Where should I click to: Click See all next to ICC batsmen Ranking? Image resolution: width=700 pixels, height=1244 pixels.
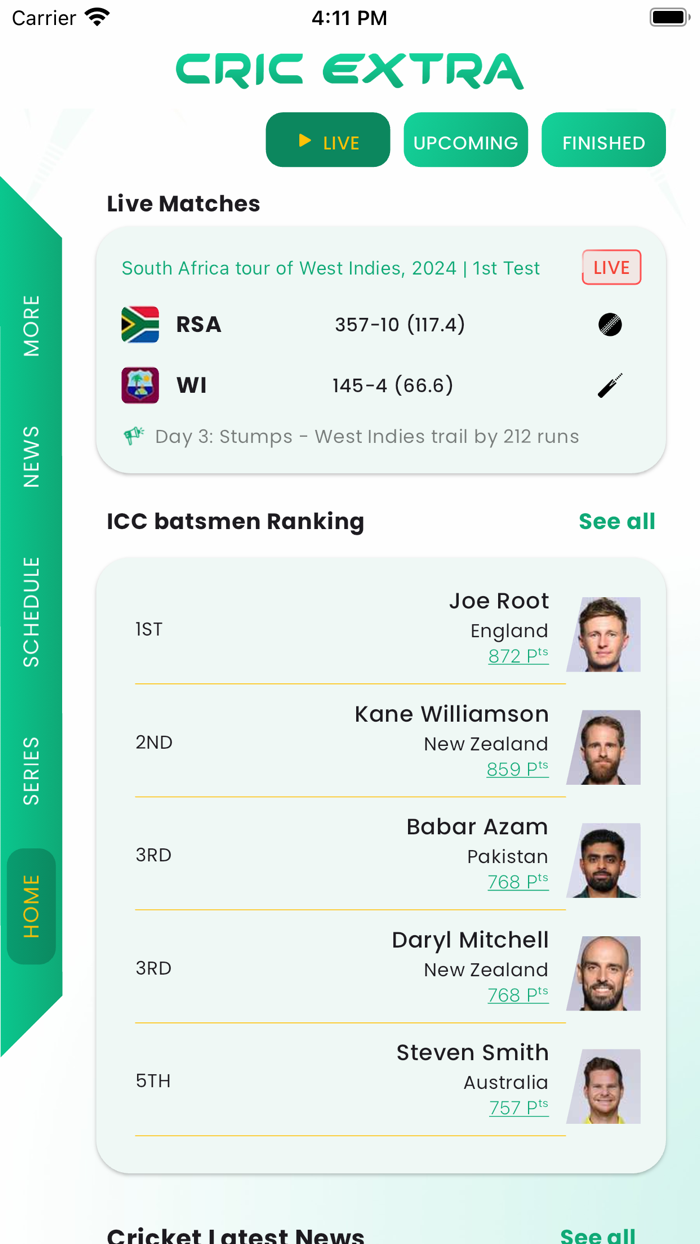pos(617,521)
